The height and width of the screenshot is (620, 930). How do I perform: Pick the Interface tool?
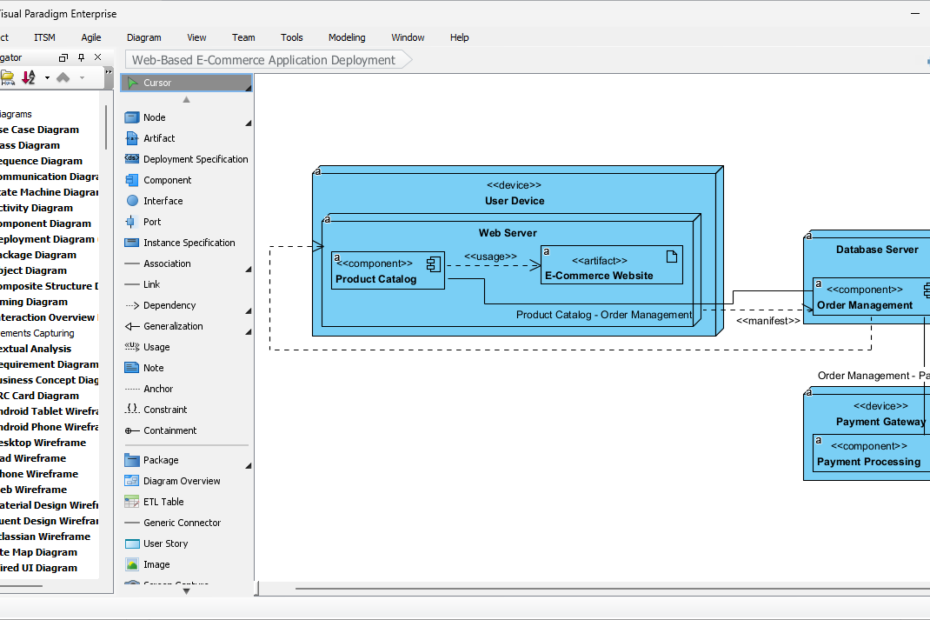point(161,200)
